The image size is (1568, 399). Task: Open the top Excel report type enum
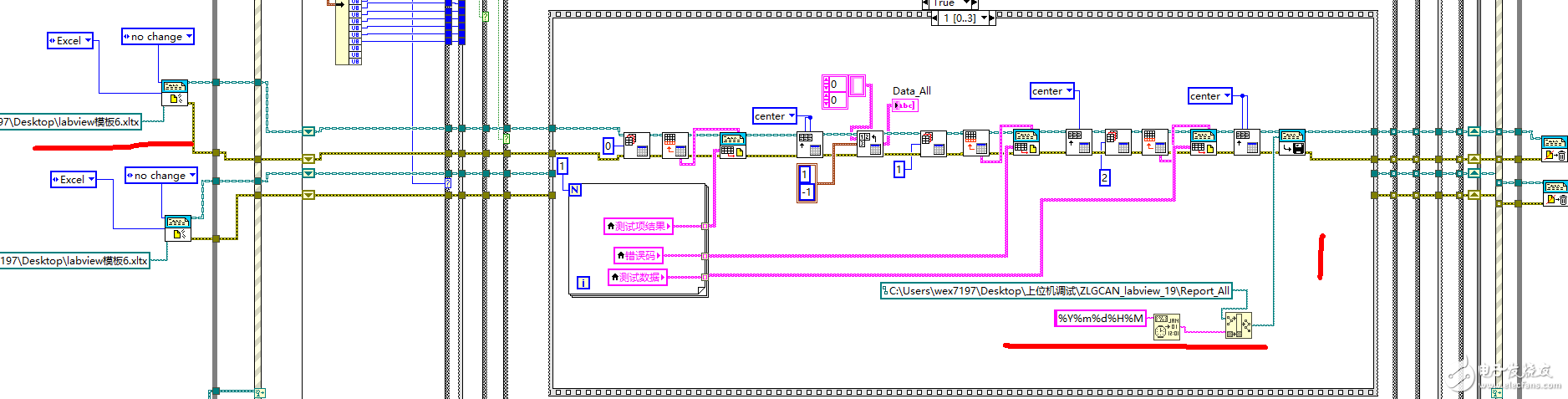pos(70,40)
